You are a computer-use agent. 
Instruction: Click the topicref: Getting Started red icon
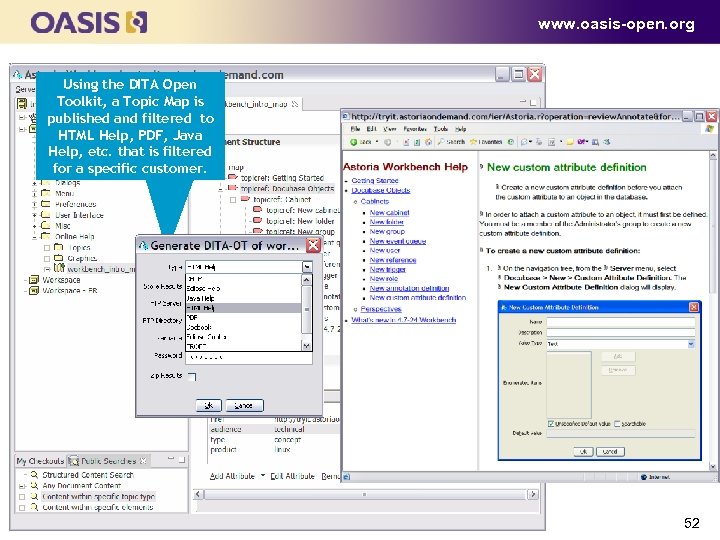(x=233, y=177)
